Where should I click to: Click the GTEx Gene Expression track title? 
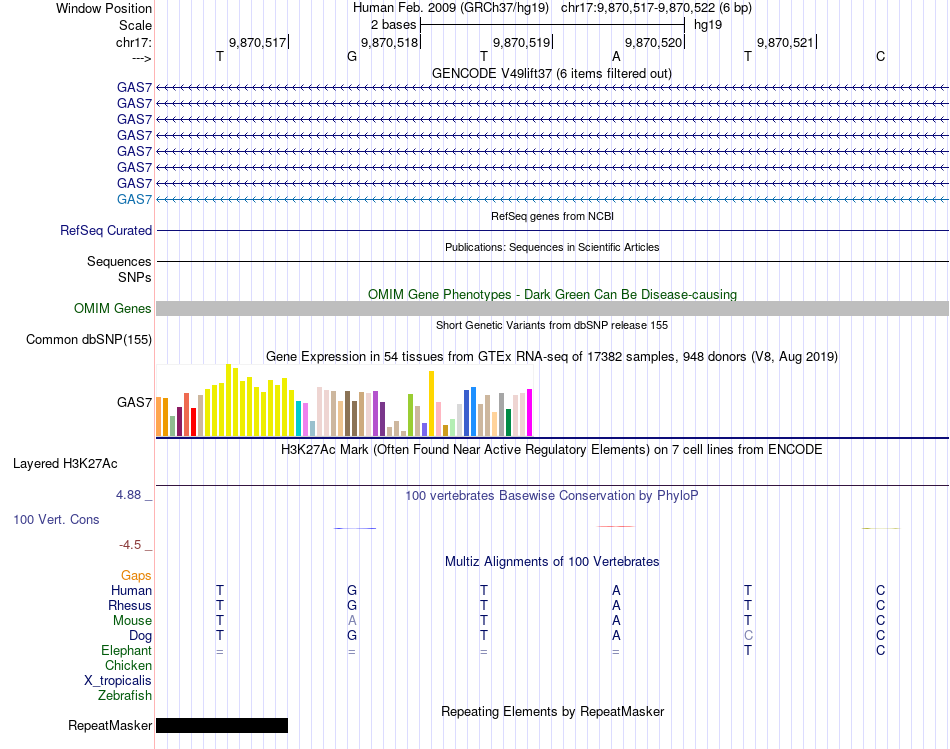pyautogui.click(x=552, y=356)
